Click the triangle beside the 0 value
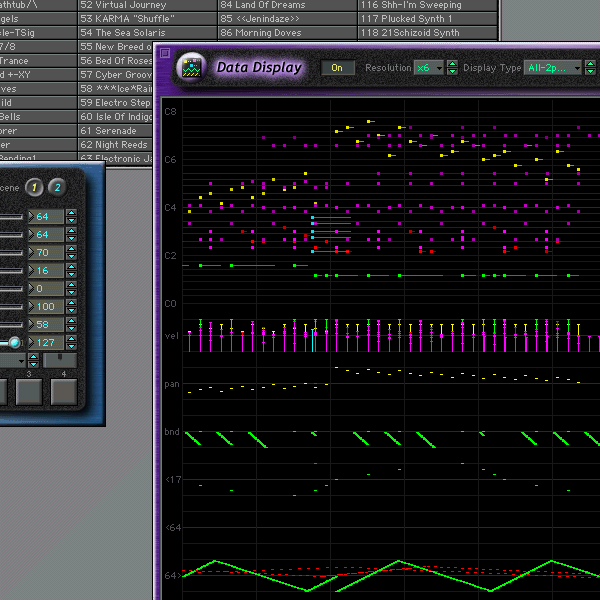This screenshot has width=600, height=600. tap(31, 288)
